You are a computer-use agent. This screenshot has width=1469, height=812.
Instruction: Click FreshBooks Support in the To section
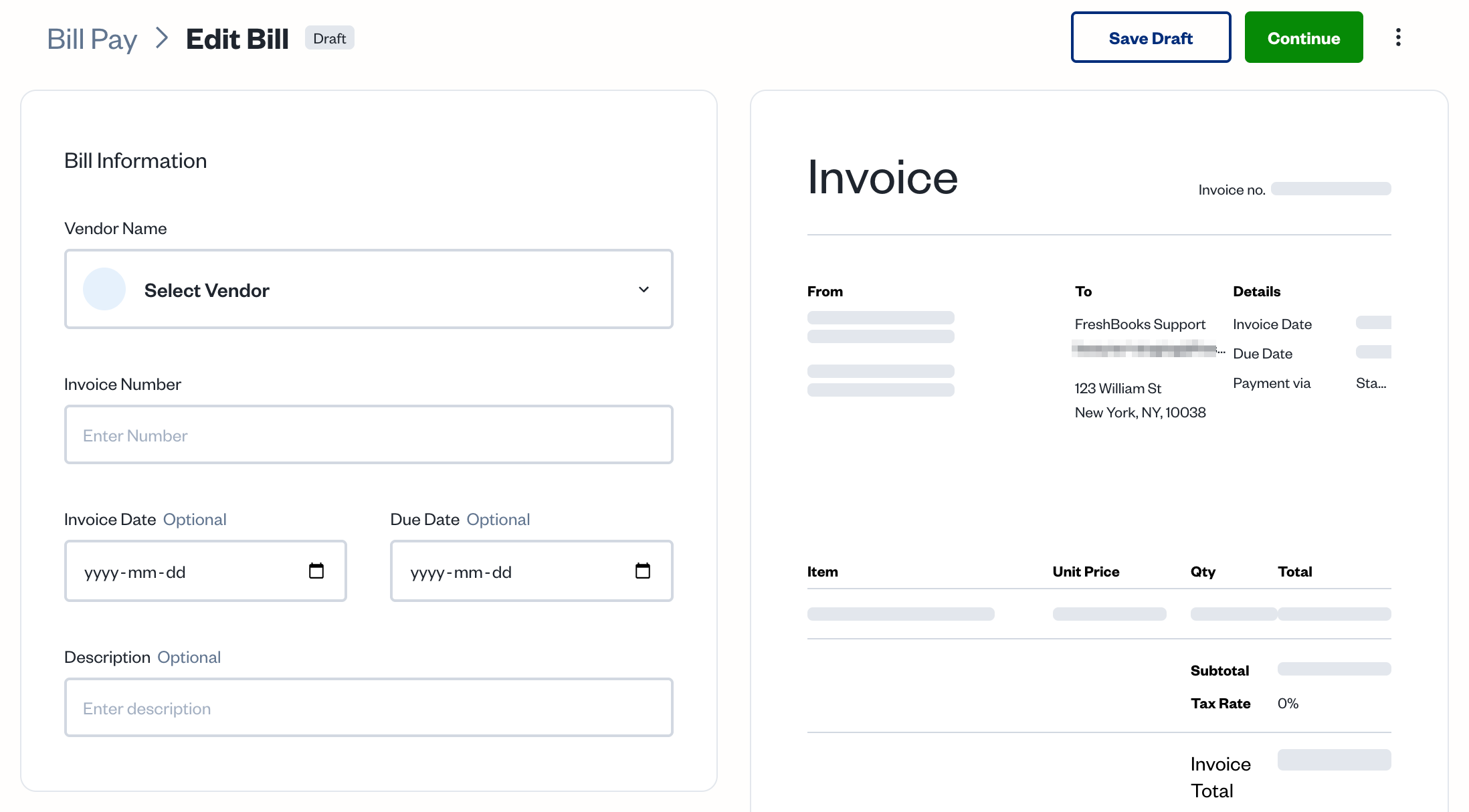click(x=1140, y=324)
